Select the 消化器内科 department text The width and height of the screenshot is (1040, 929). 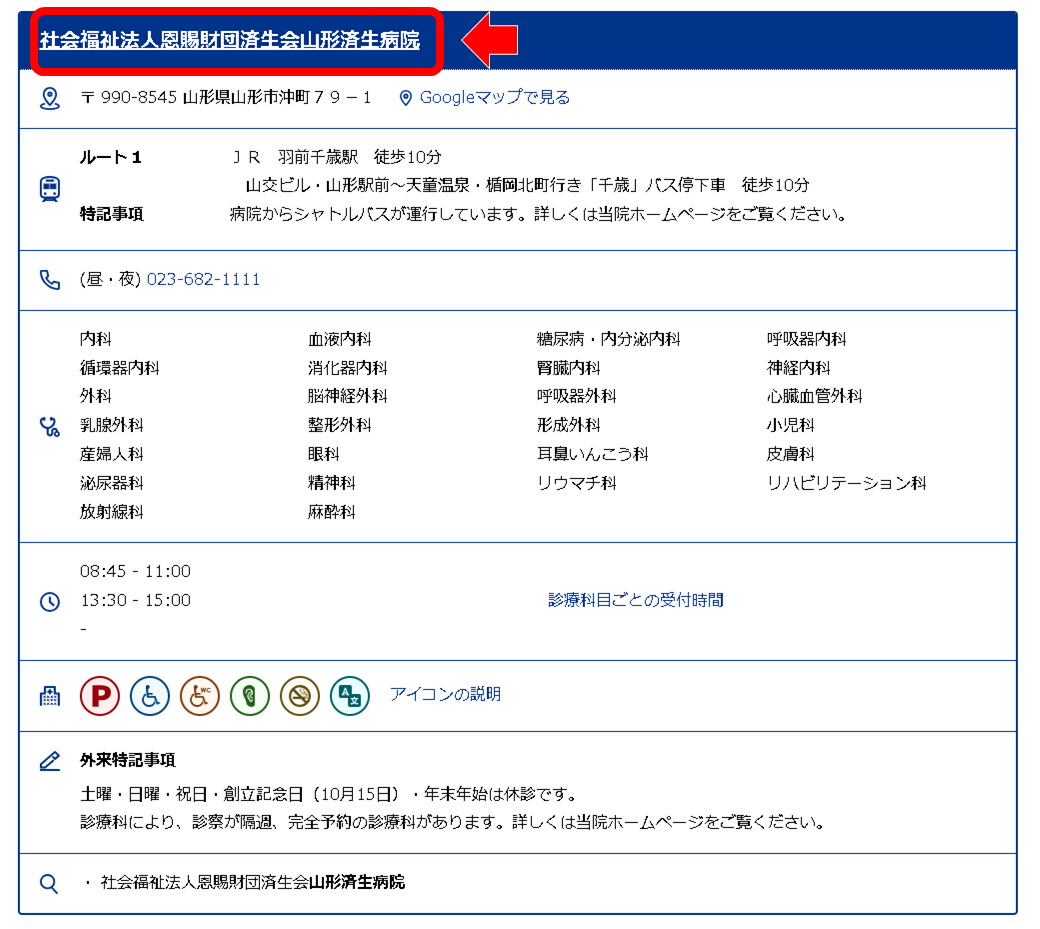pyautogui.click(x=348, y=368)
